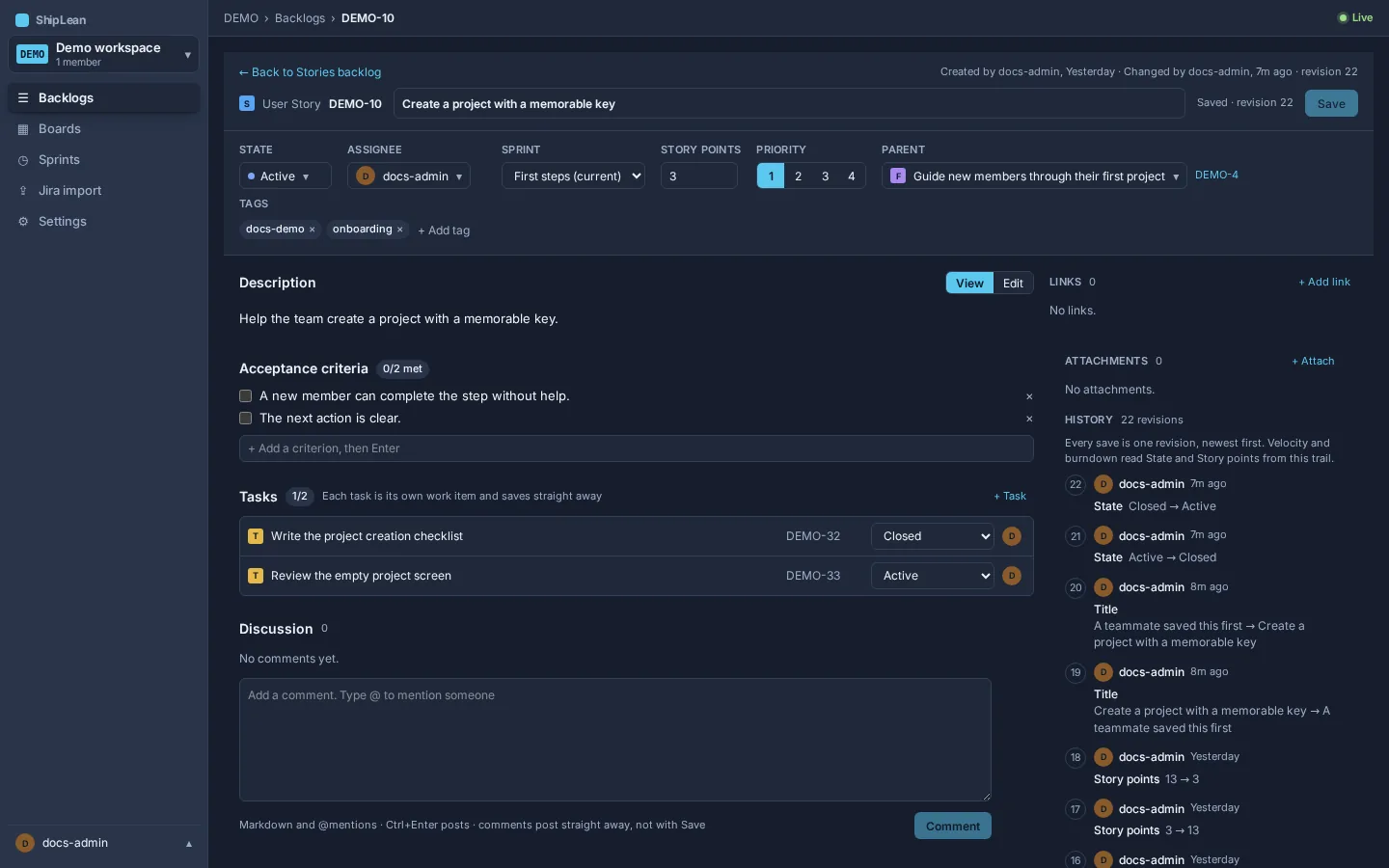Save the work item
This screenshot has height=868, width=1389.
click(1331, 103)
